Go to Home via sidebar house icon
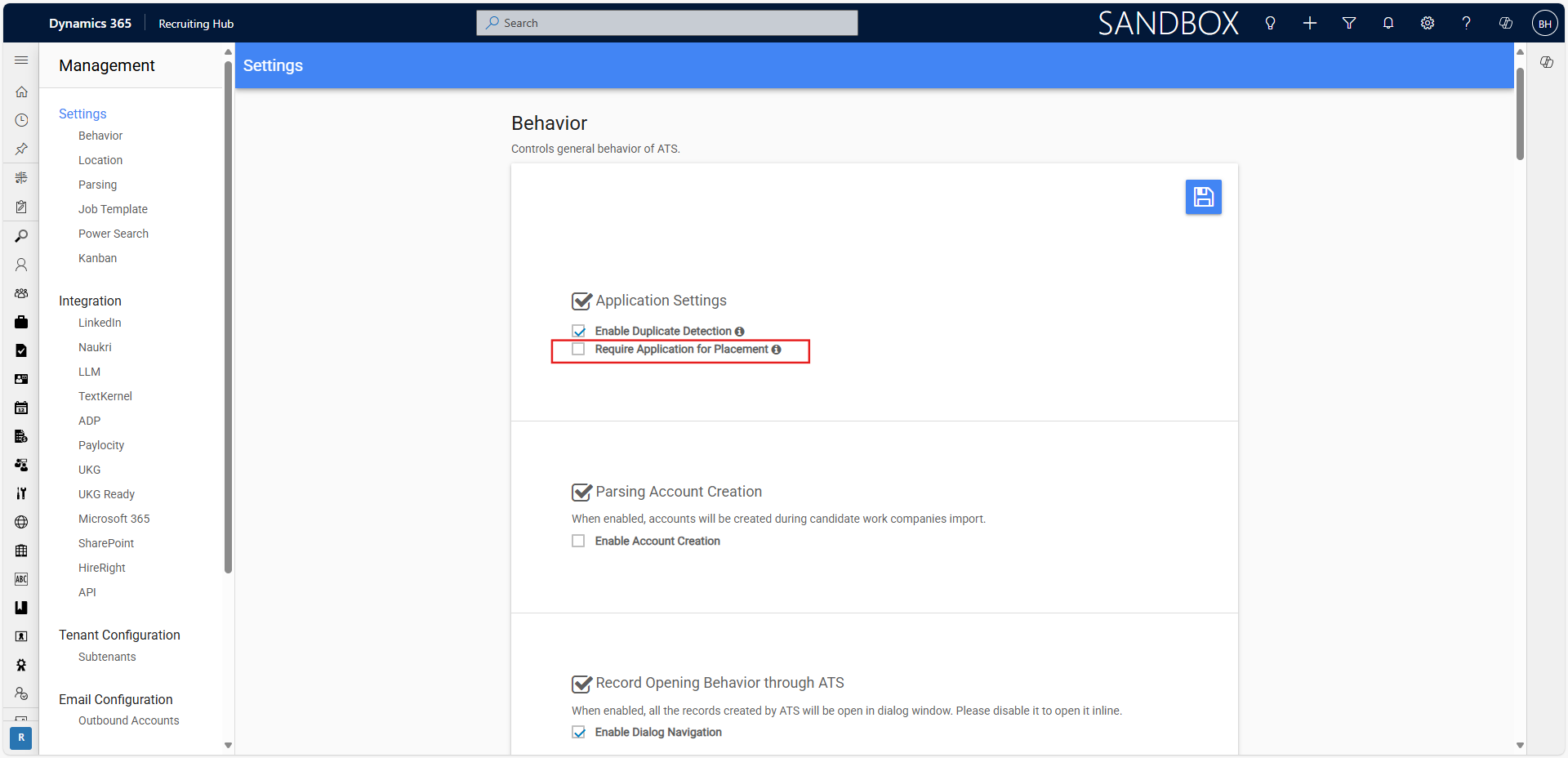Screen dimensions: 1568x758 pos(21,91)
